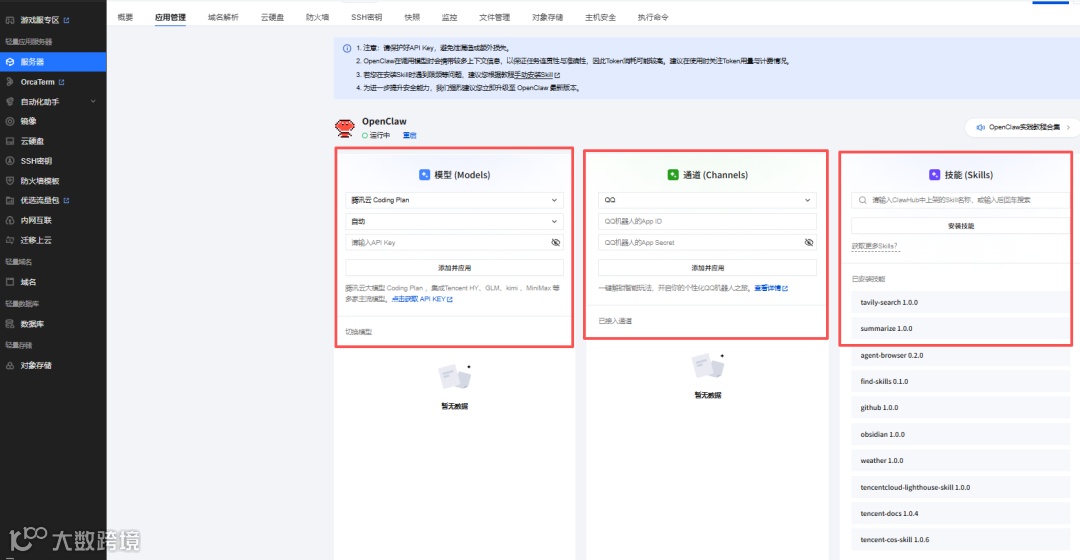Expand the 自动化助手 sidebar chevron
1080x560 pixels.
pyautogui.click(x=93, y=102)
